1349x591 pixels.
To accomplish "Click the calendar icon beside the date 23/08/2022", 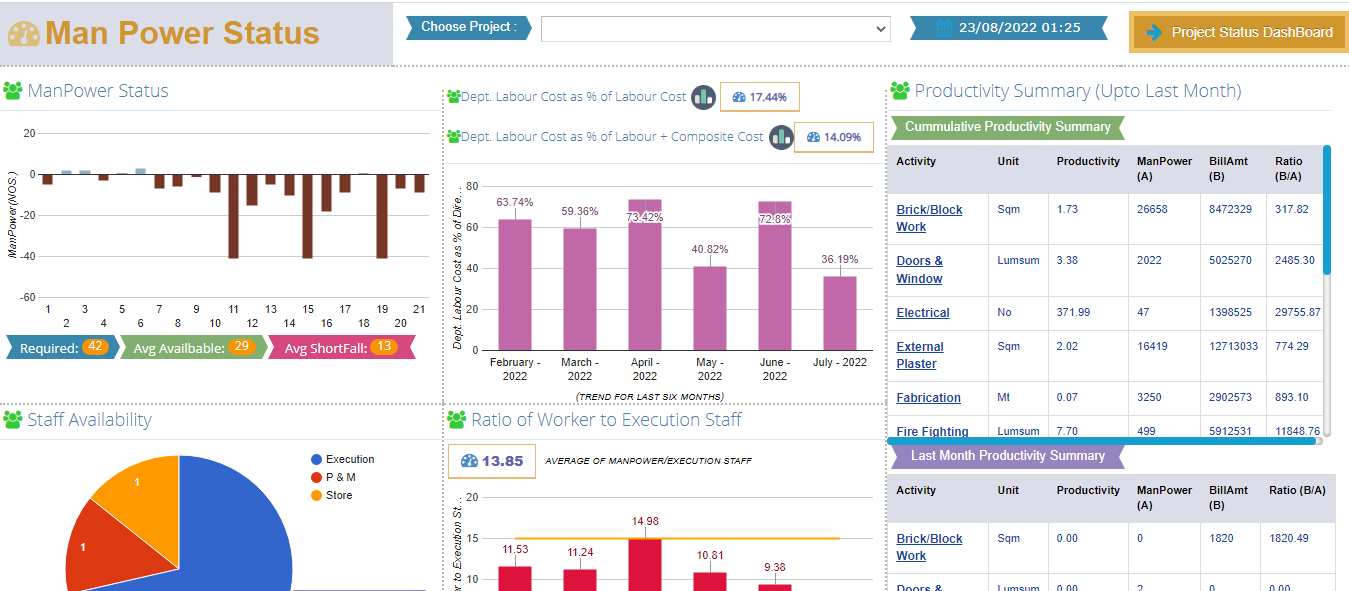I will (944, 28).
